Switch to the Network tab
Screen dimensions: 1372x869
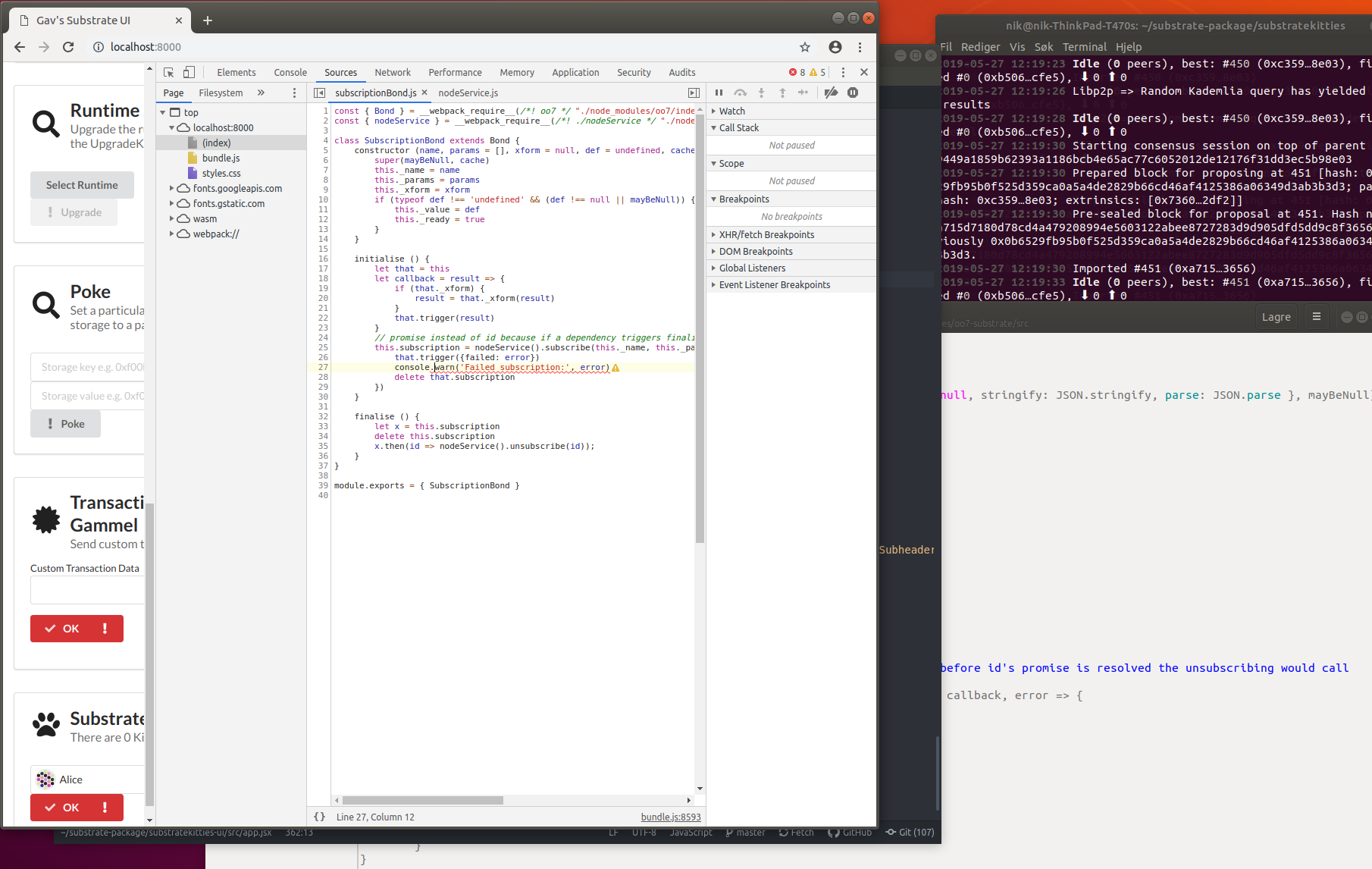click(x=393, y=72)
